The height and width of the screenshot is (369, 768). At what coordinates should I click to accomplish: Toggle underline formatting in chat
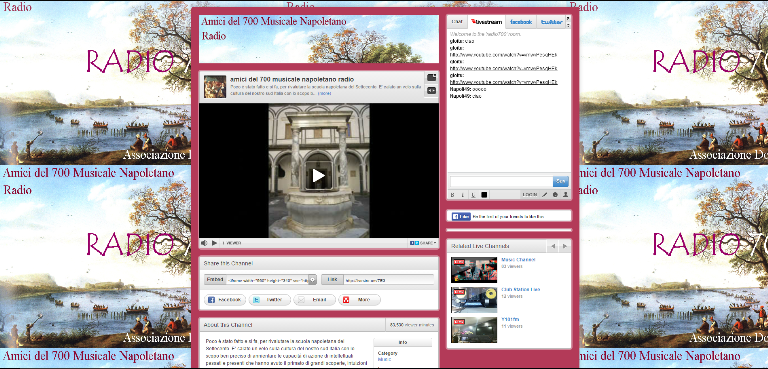(473, 195)
